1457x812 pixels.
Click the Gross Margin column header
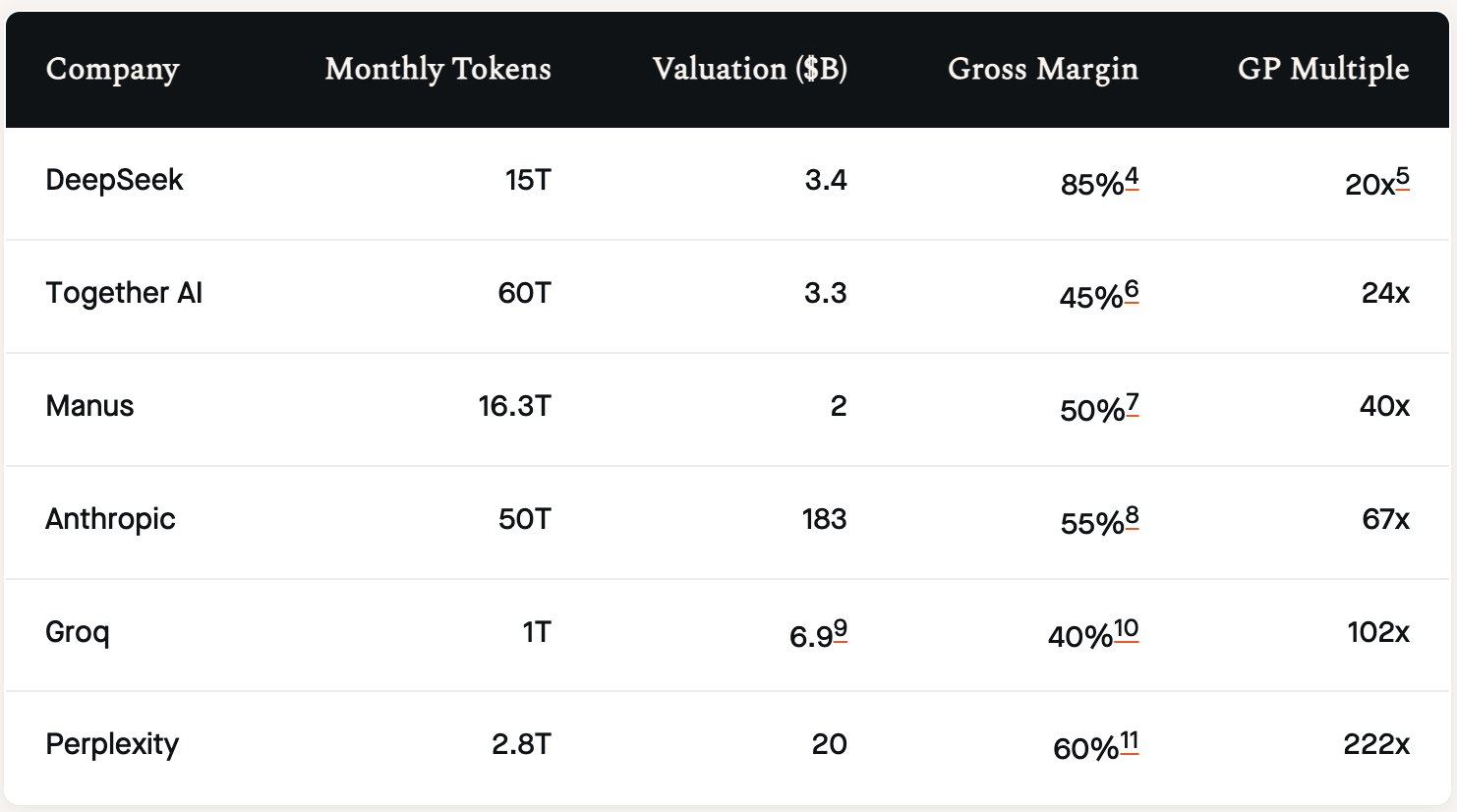(1042, 69)
